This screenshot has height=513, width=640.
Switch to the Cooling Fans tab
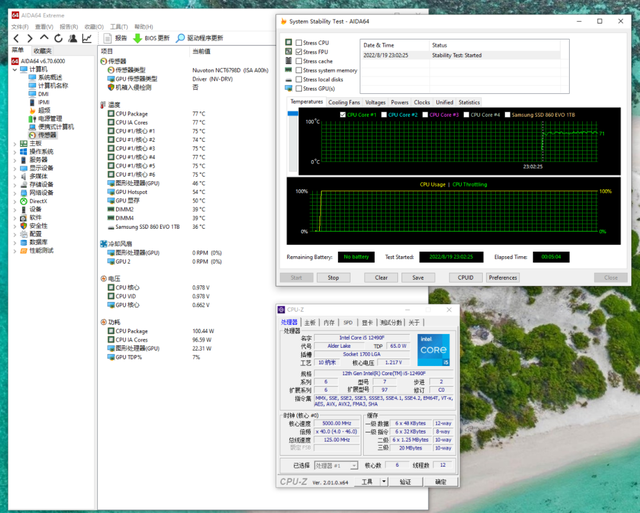[x=344, y=102]
